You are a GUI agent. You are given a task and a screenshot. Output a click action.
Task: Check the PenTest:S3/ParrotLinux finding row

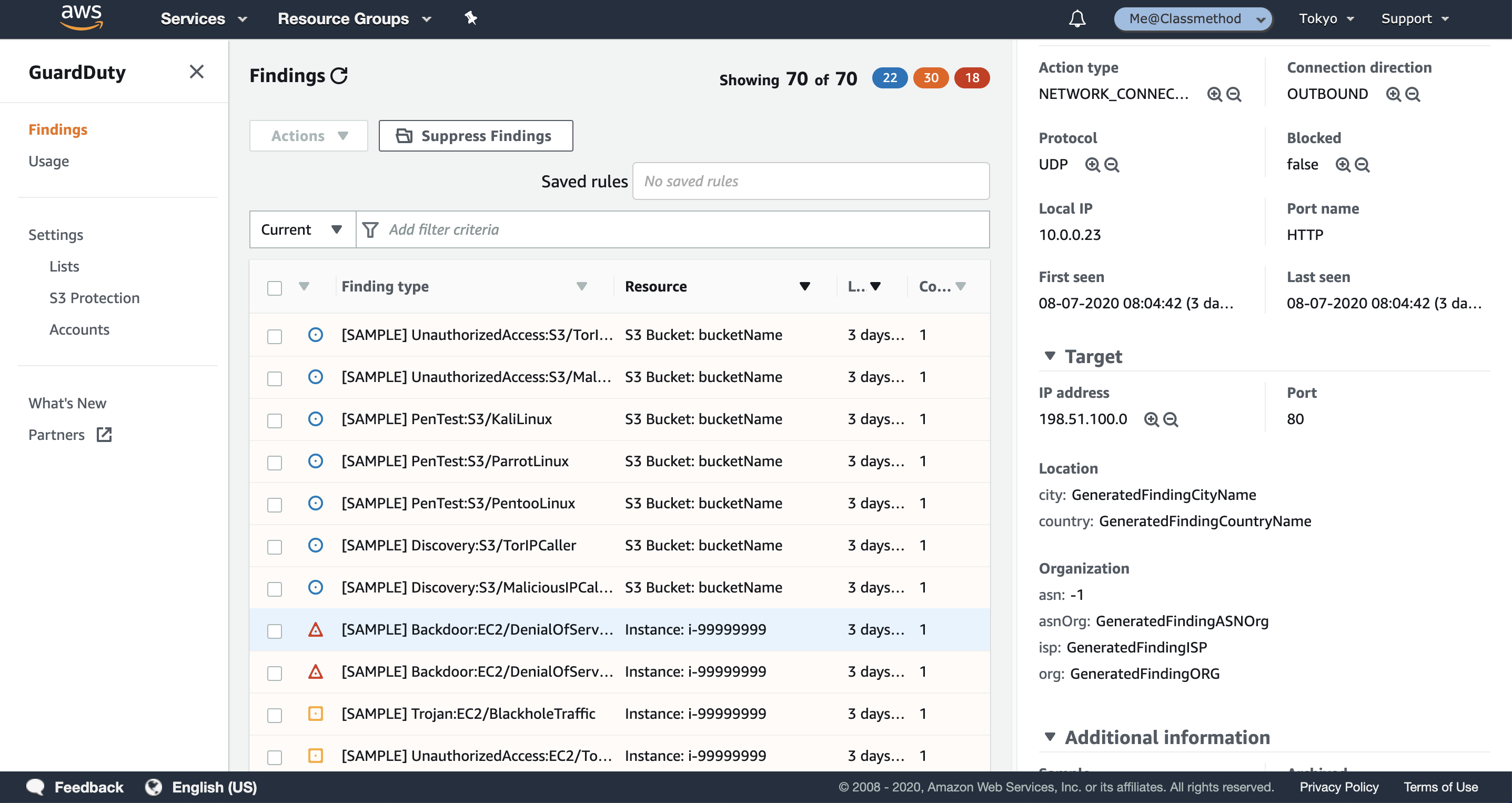point(274,463)
